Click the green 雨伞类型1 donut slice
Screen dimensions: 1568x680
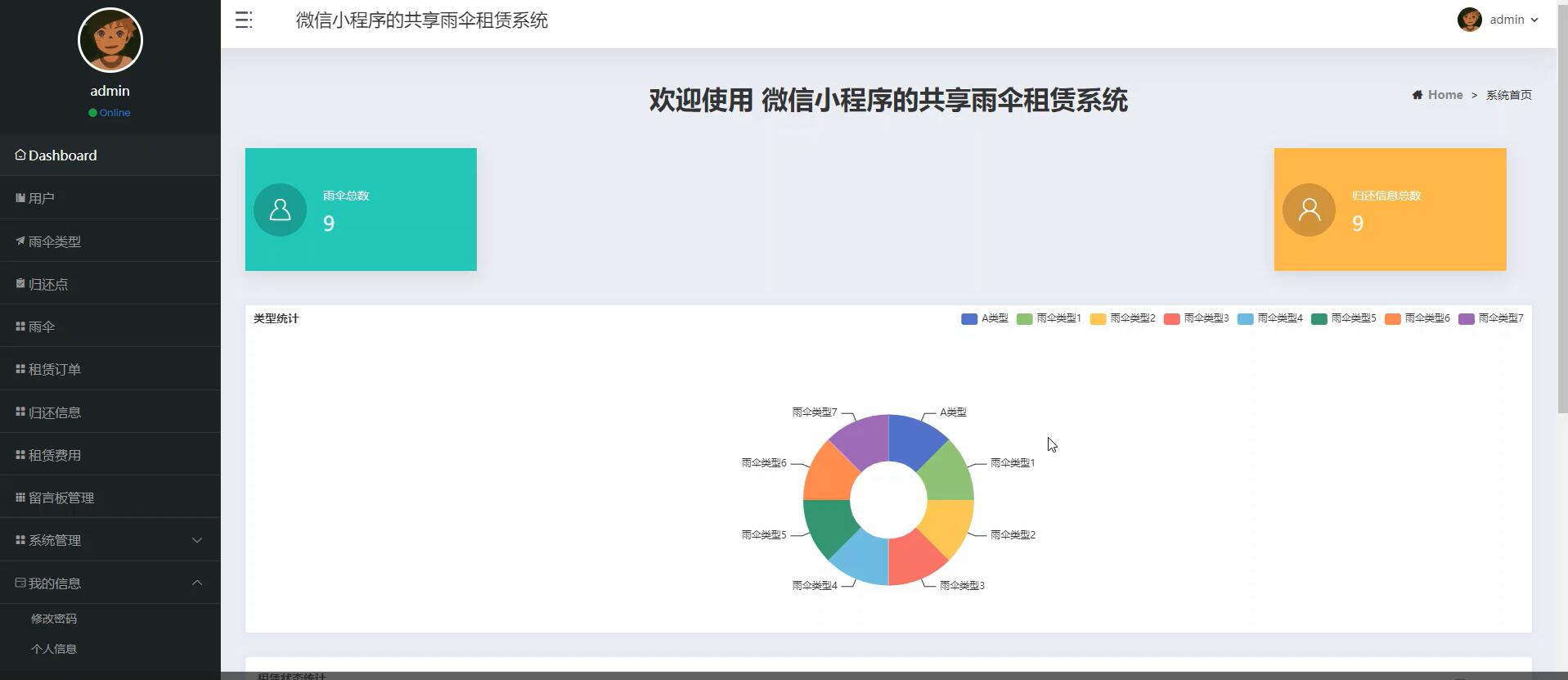(946, 476)
